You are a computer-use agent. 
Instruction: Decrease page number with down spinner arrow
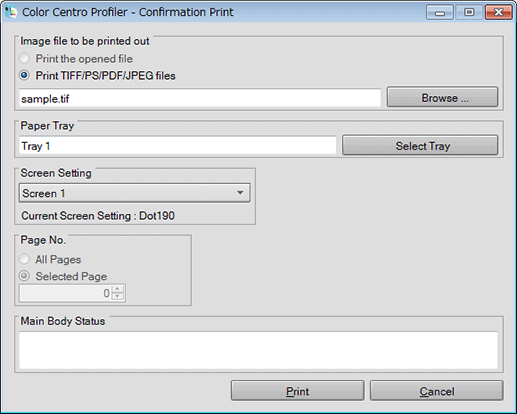click(x=118, y=297)
